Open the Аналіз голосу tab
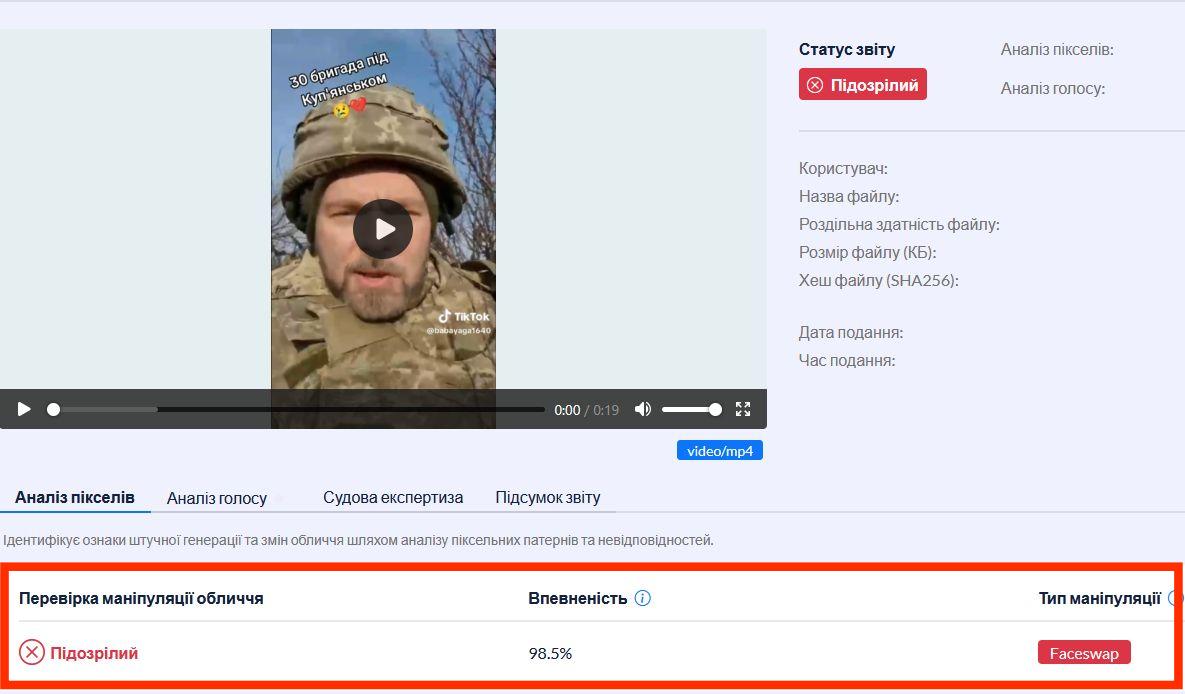Screen dimensions: 1185x694 217,498
